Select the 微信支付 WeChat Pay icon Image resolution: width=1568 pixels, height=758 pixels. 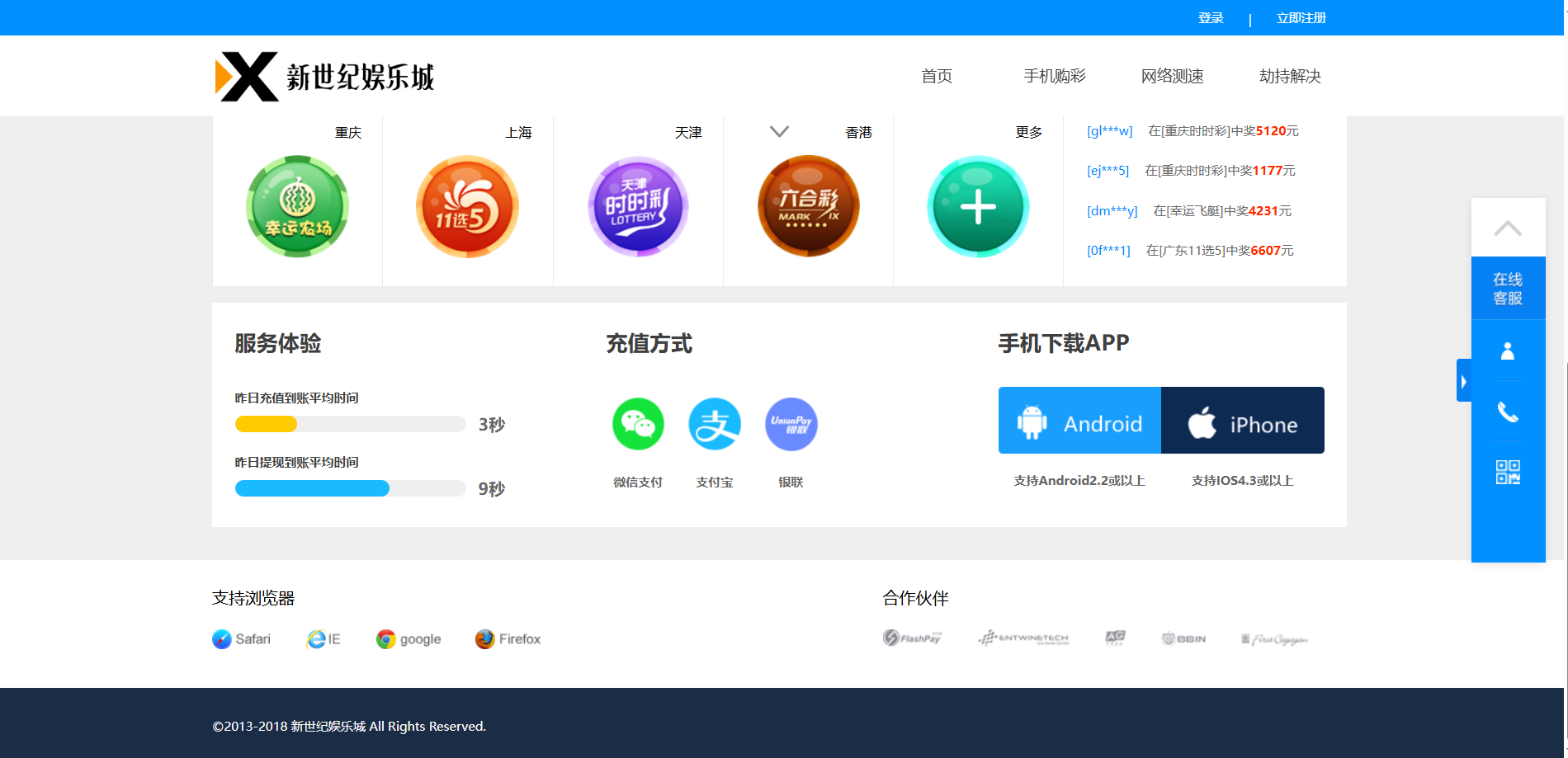[638, 424]
